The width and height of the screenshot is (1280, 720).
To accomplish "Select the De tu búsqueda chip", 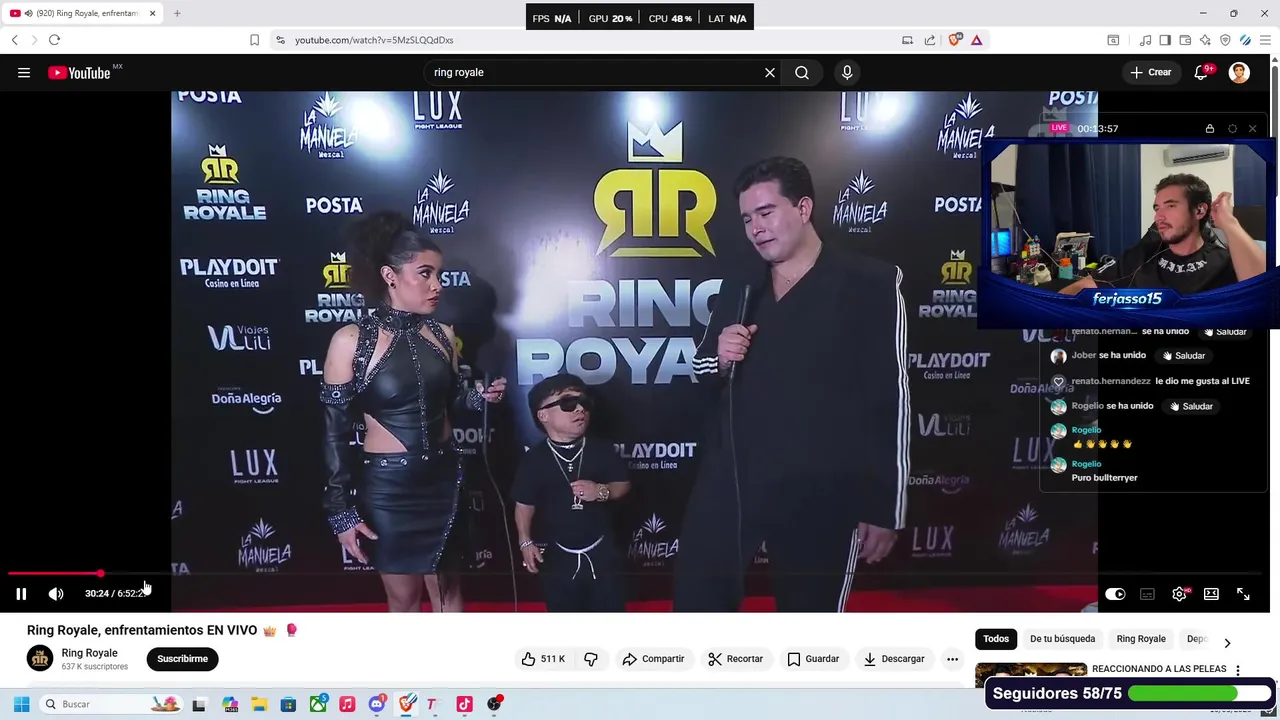I will pos(1062,639).
